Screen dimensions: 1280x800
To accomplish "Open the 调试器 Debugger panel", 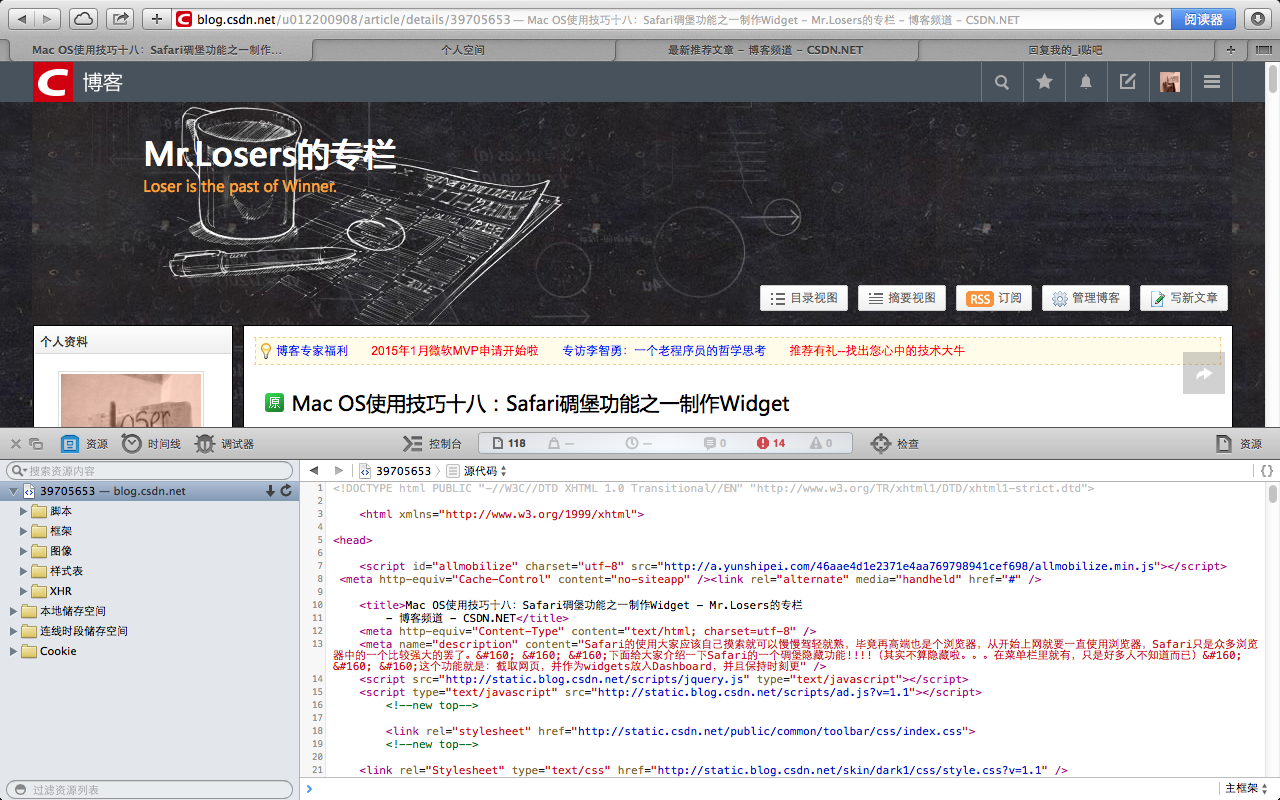I will (225, 444).
